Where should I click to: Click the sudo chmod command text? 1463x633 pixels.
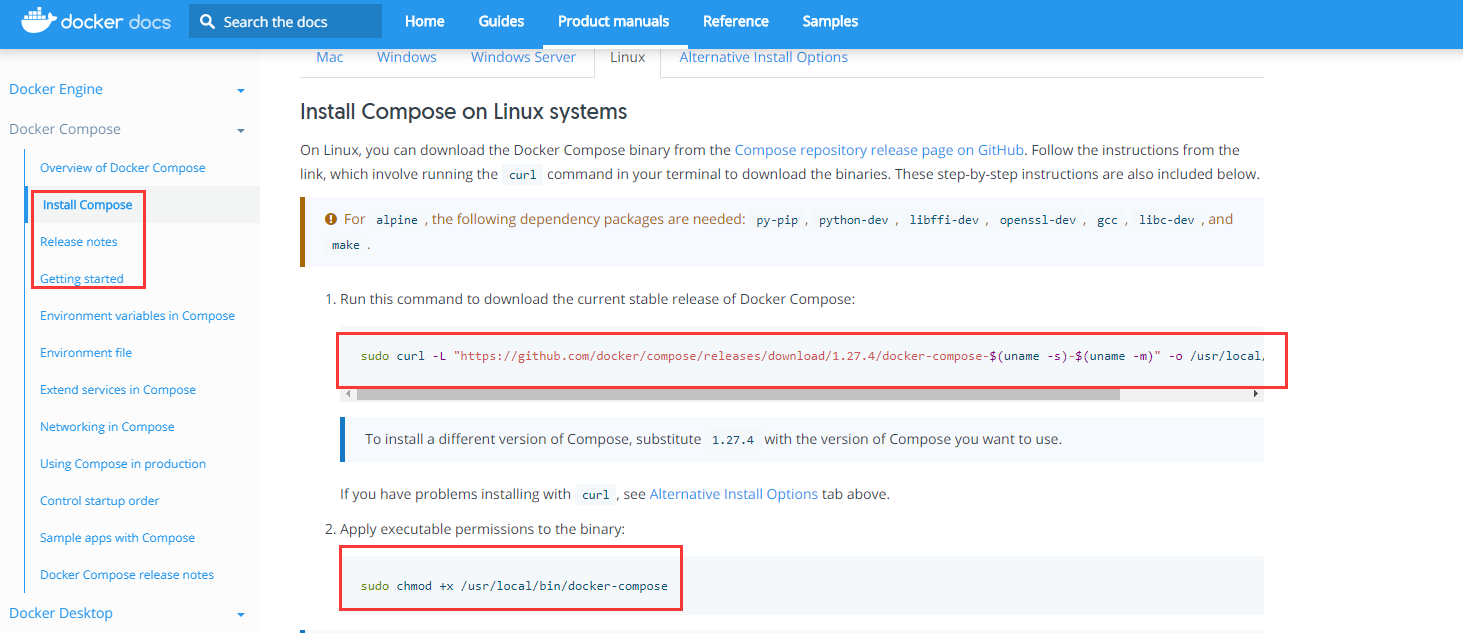(x=514, y=586)
